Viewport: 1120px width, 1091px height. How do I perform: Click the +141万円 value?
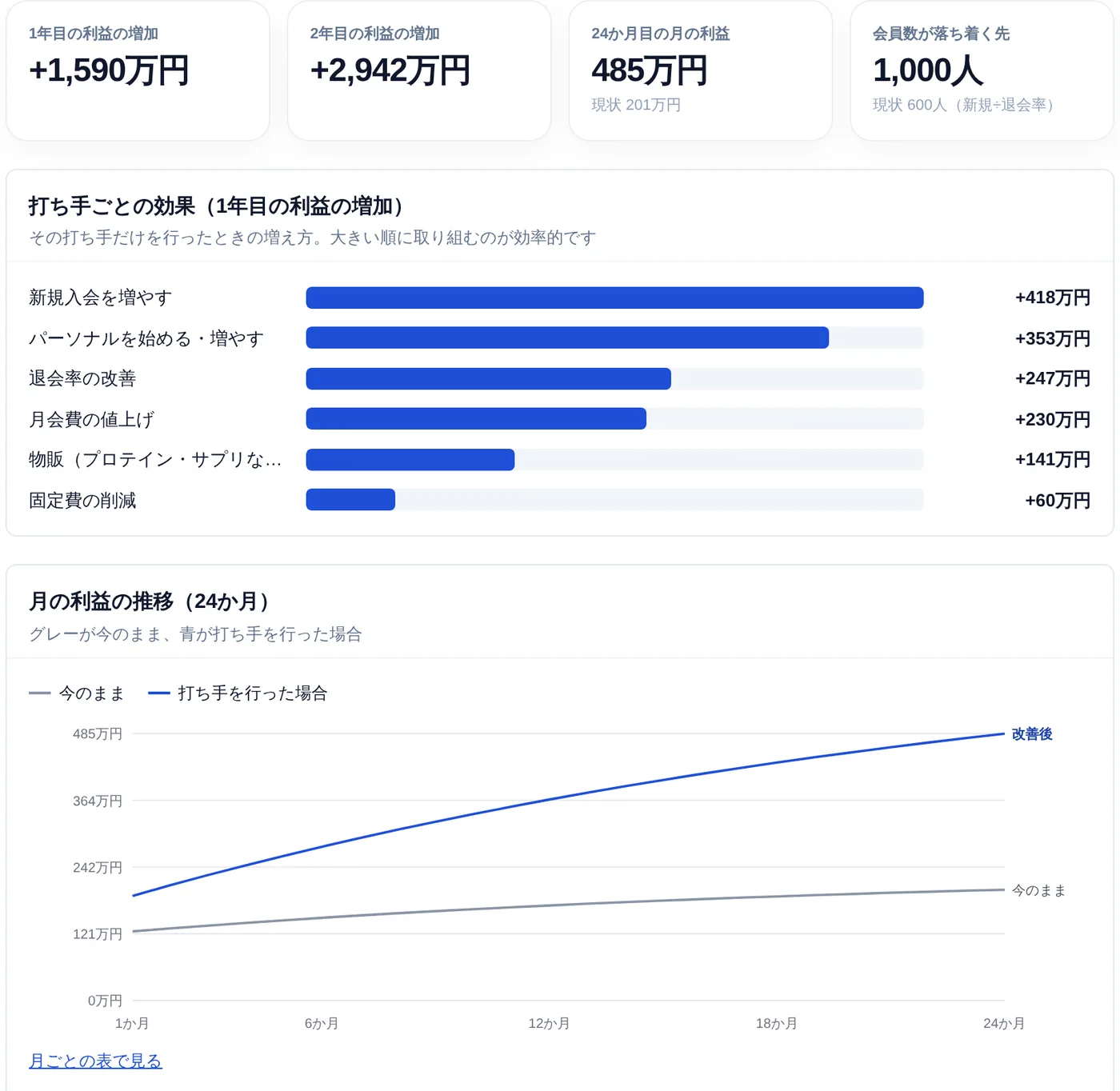1053,459
